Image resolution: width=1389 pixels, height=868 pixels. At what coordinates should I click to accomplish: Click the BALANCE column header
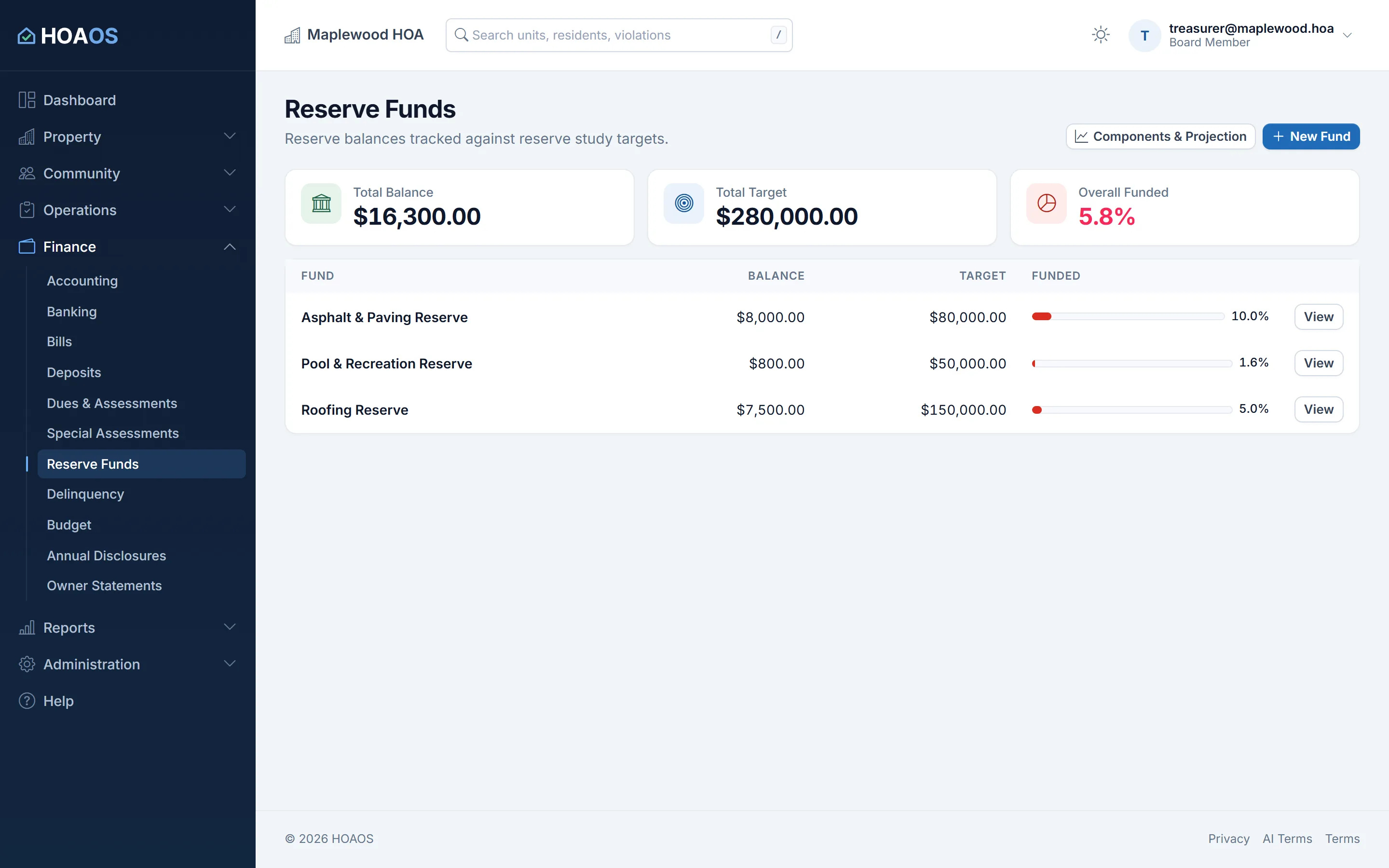pos(776,276)
